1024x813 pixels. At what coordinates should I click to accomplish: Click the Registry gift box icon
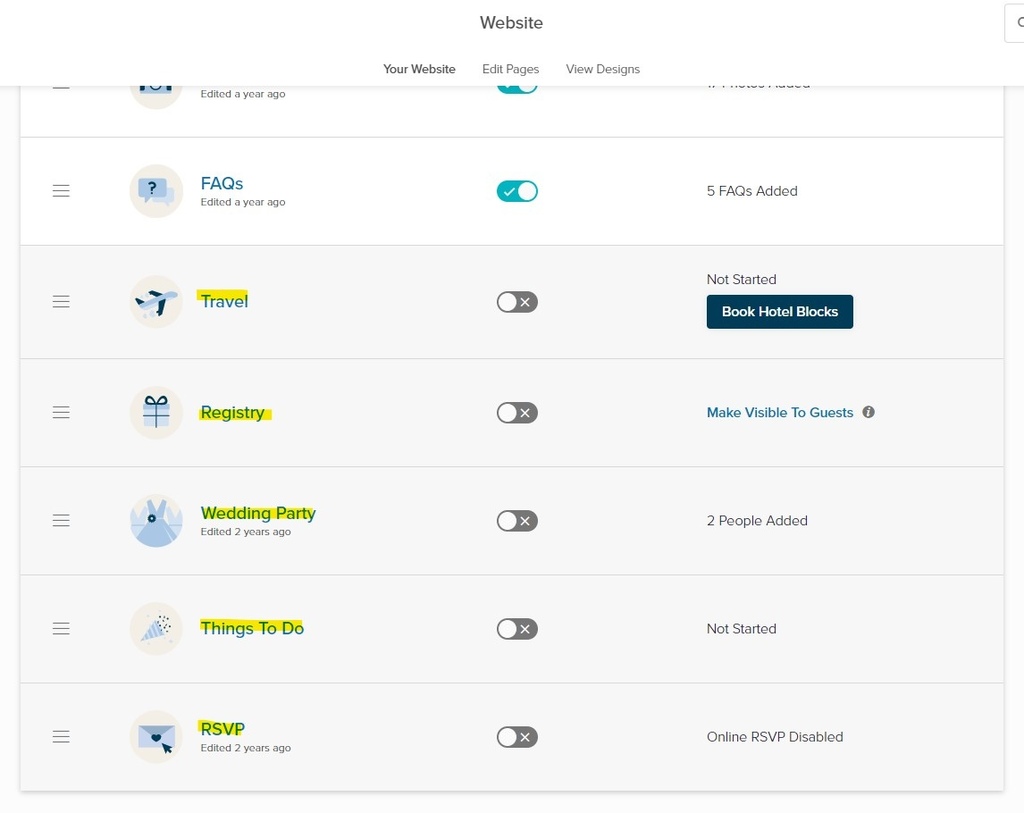pos(156,412)
